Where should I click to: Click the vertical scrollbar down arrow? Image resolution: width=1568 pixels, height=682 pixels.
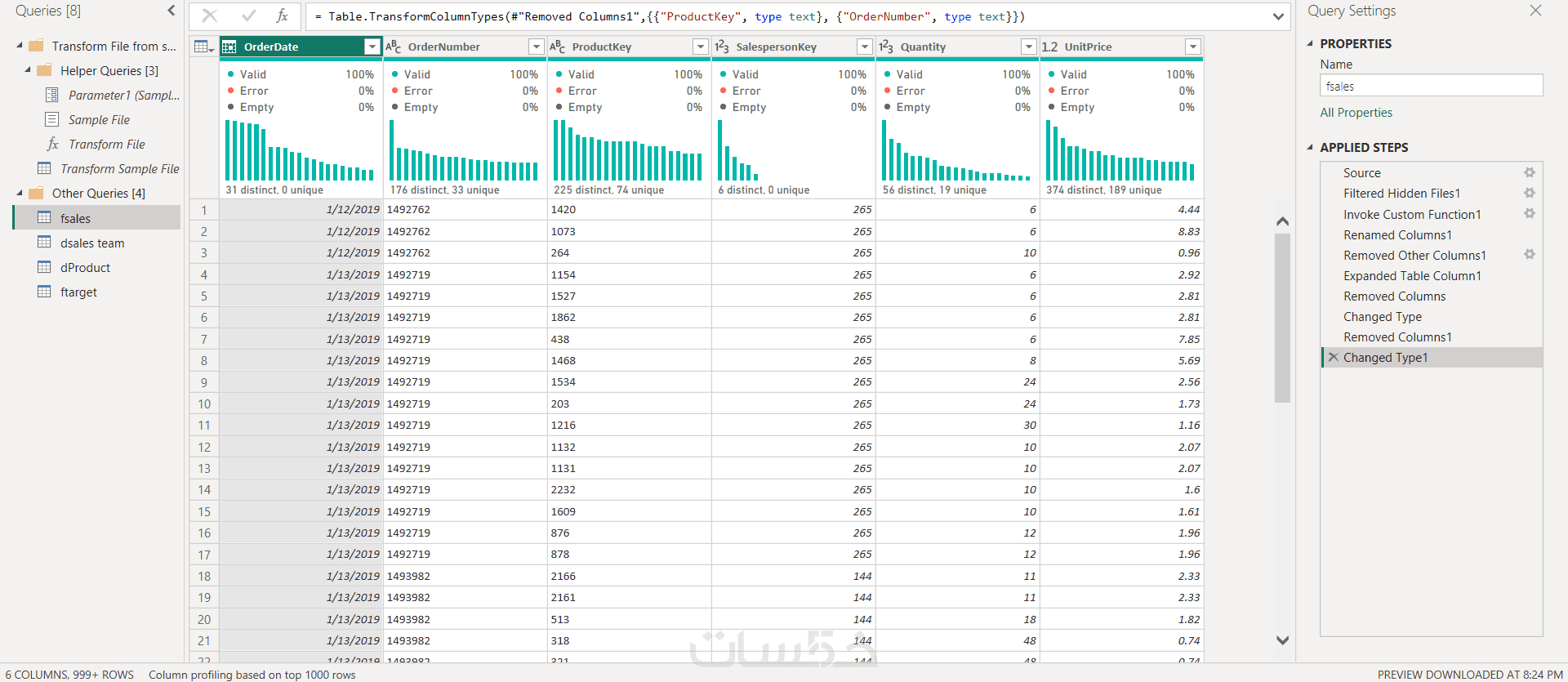(x=1282, y=640)
